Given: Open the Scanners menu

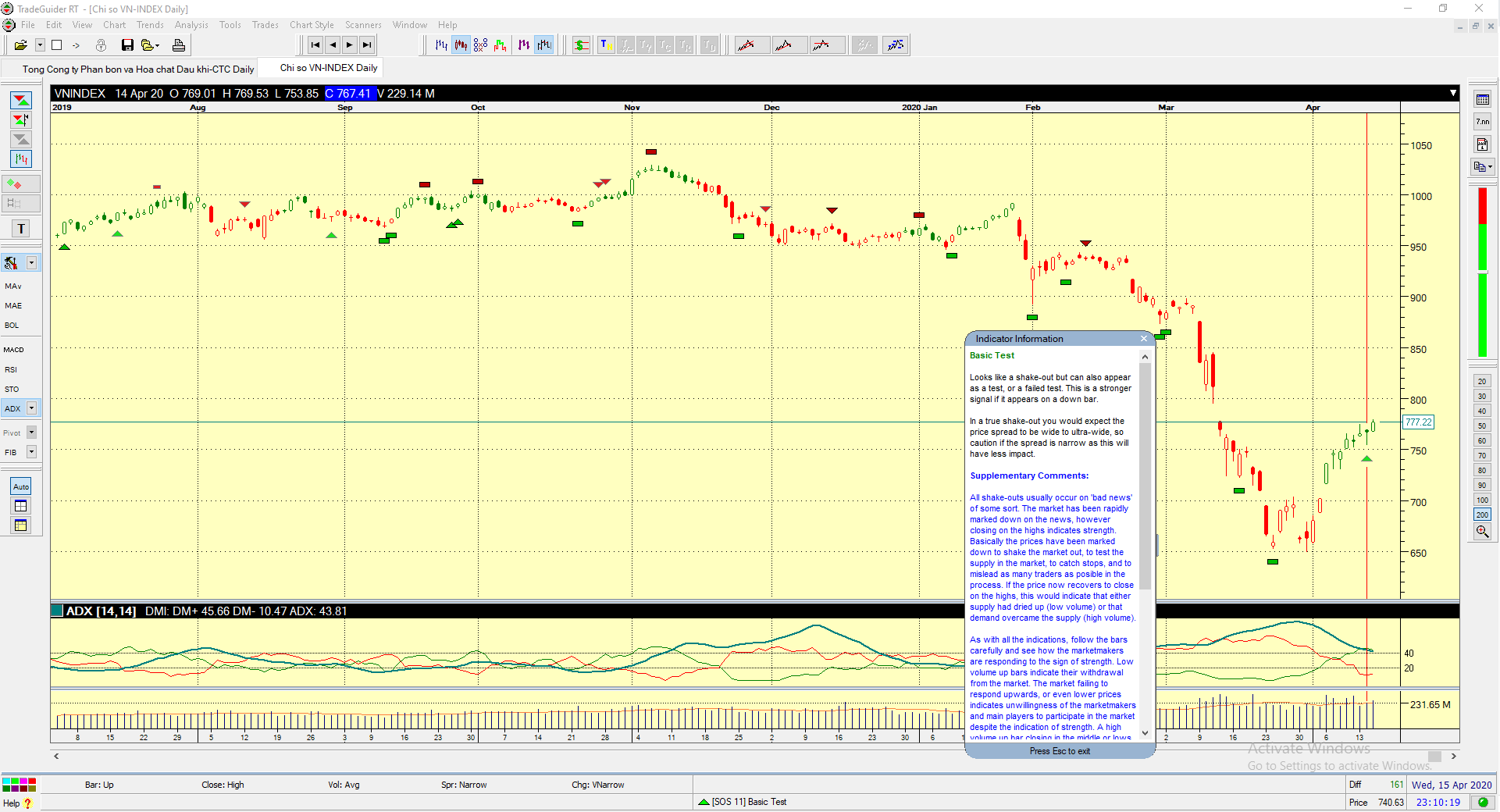Looking at the screenshot, I should point(363,25).
